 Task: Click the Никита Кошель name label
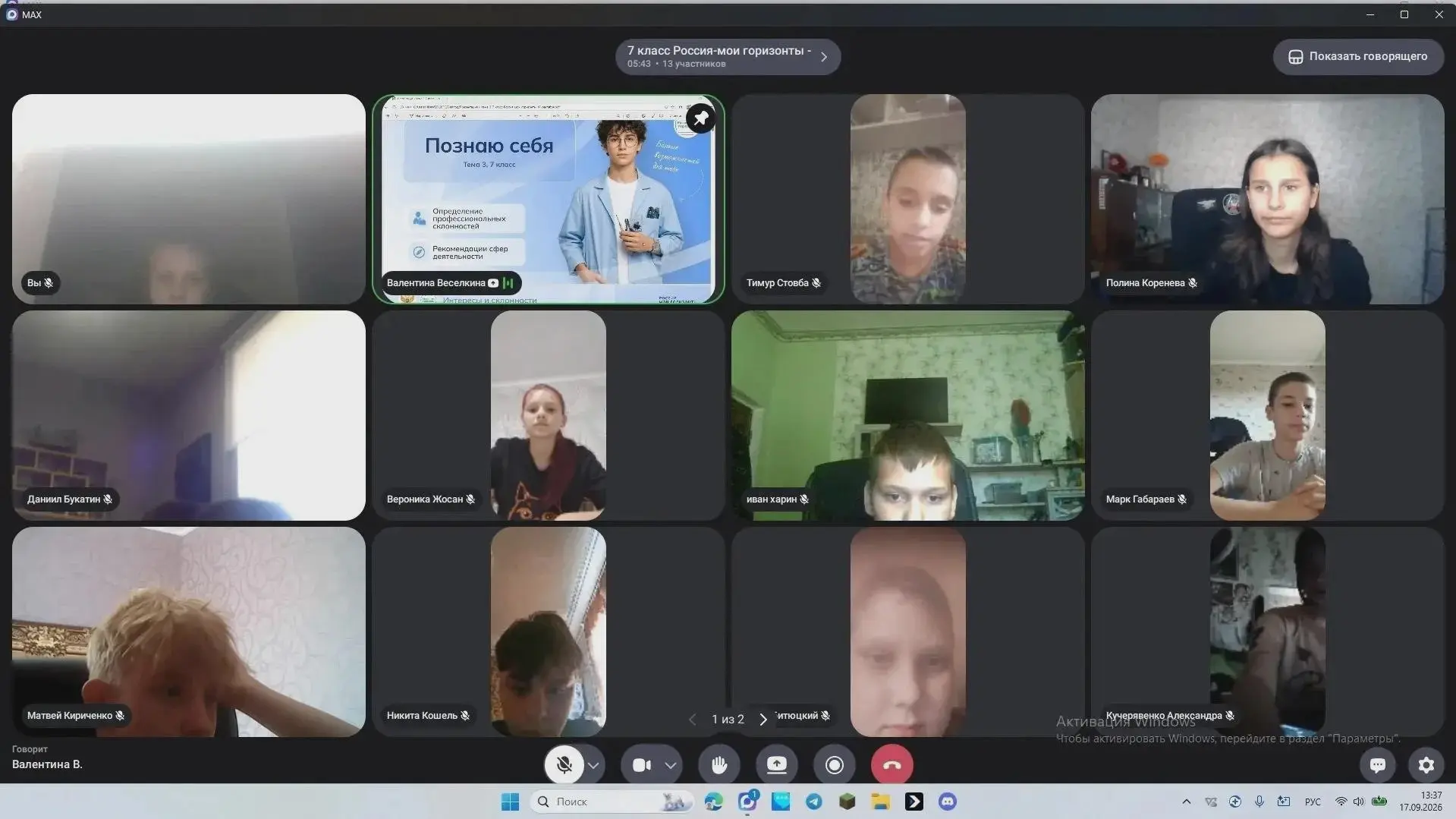tap(428, 716)
